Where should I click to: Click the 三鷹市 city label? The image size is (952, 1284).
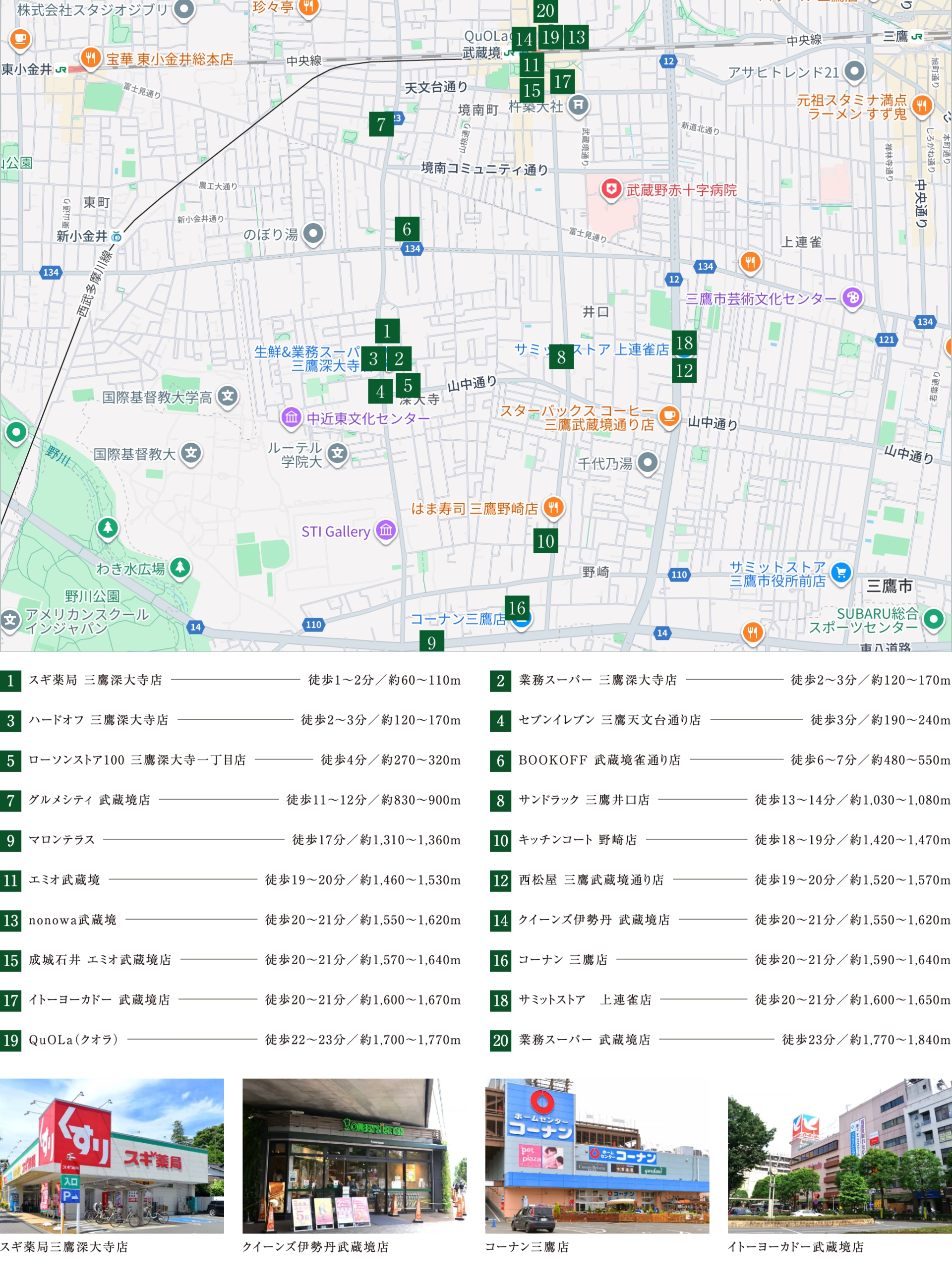(x=889, y=586)
